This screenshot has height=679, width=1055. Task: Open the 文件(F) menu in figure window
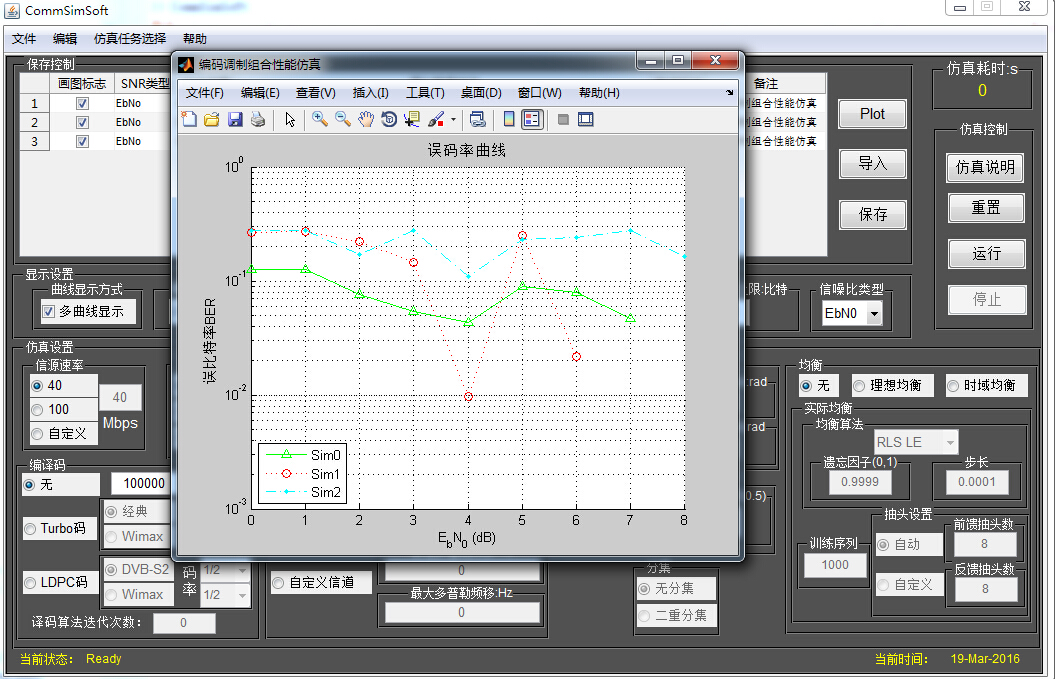pos(205,93)
